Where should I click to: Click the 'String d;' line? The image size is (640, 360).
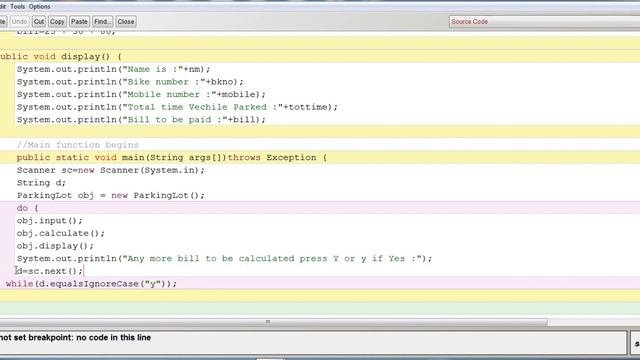tap(41, 183)
